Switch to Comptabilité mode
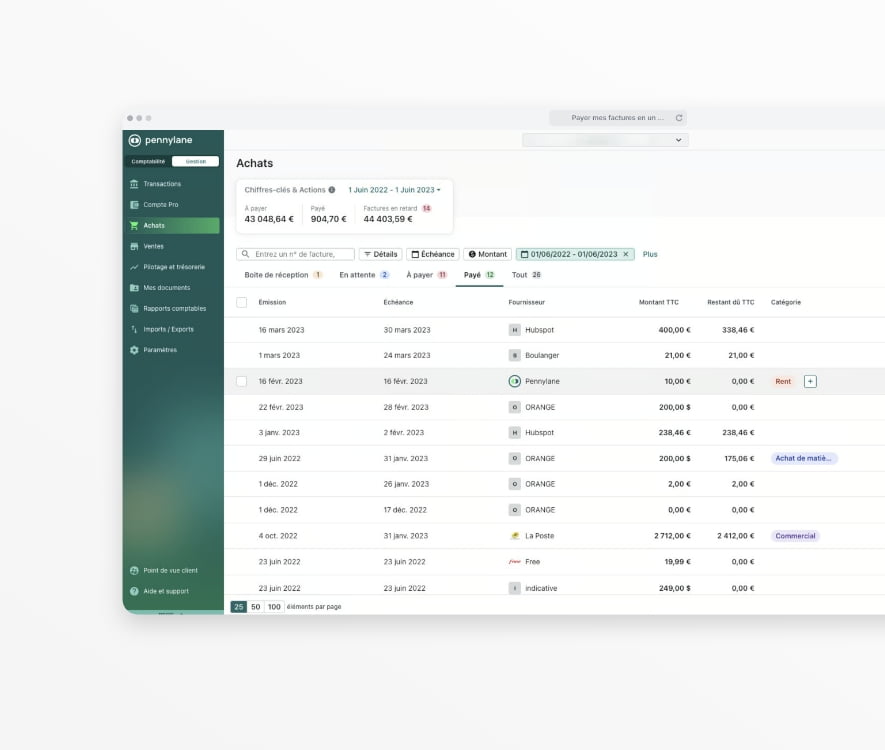The image size is (885, 750). 148,161
